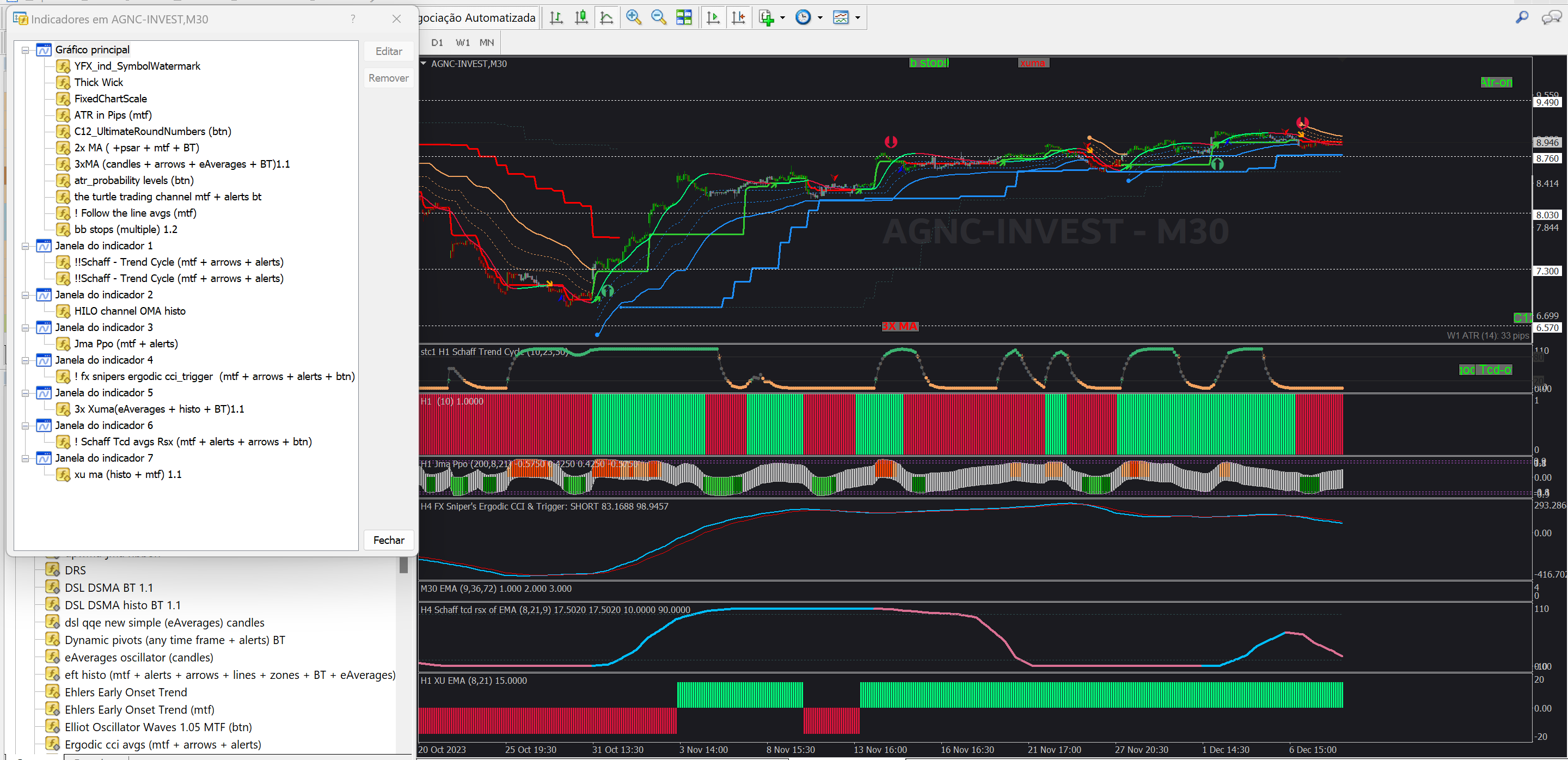
Task: Tile chart windows icon
Action: click(x=684, y=17)
